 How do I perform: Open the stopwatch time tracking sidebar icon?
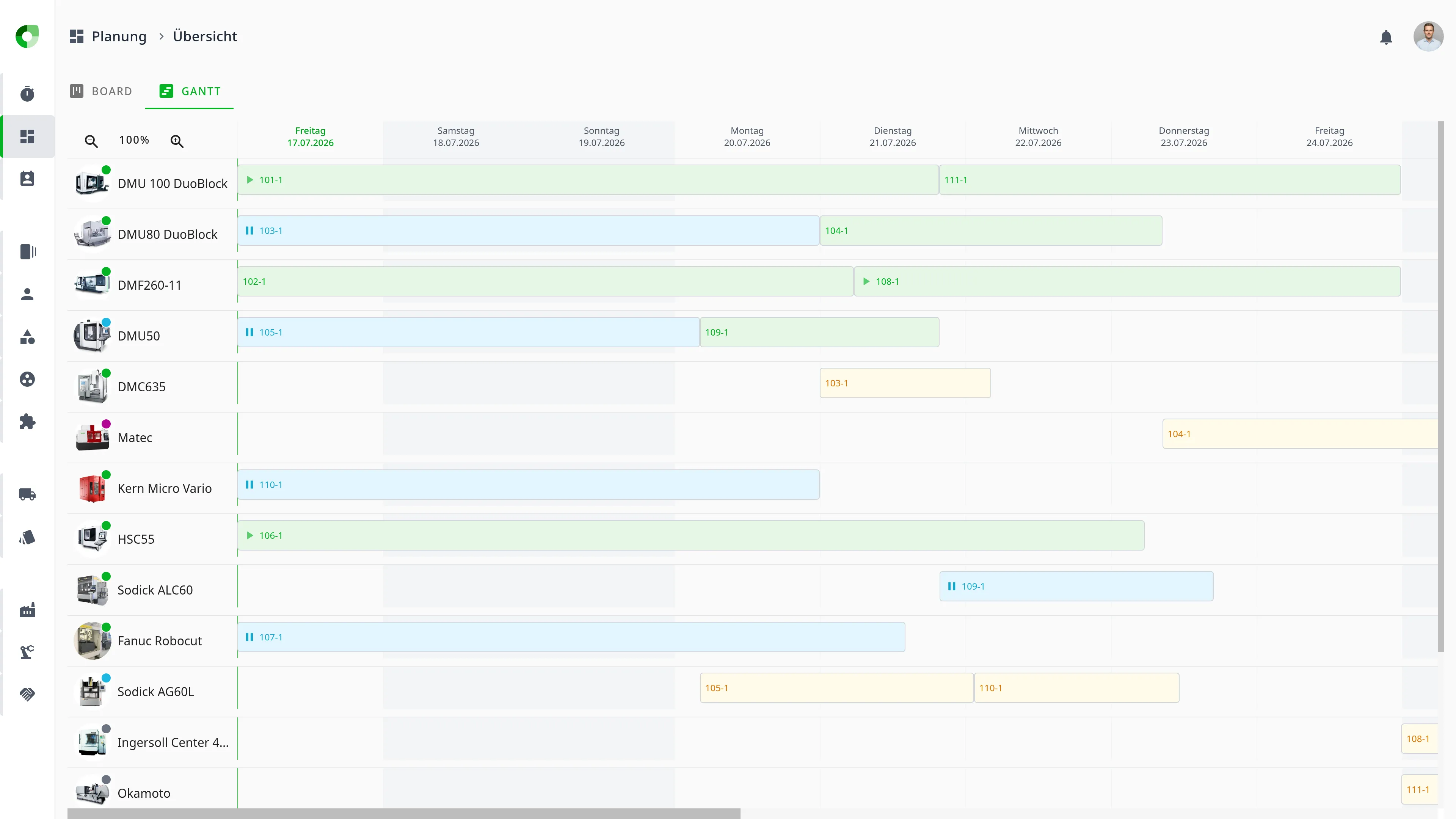pos(27,93)
